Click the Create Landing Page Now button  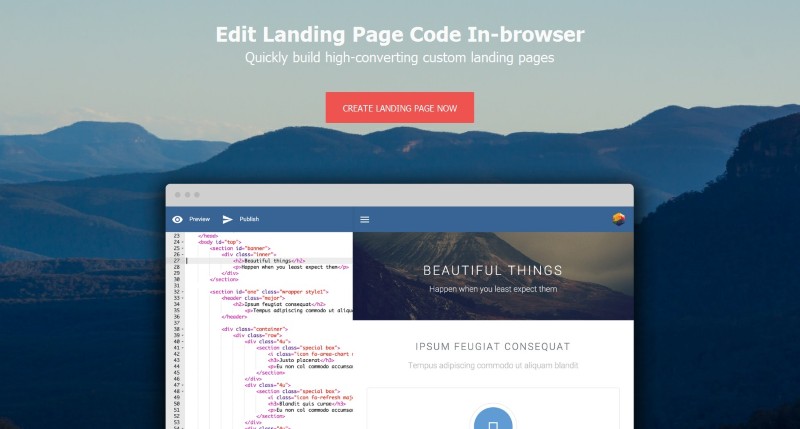point(399,108)
